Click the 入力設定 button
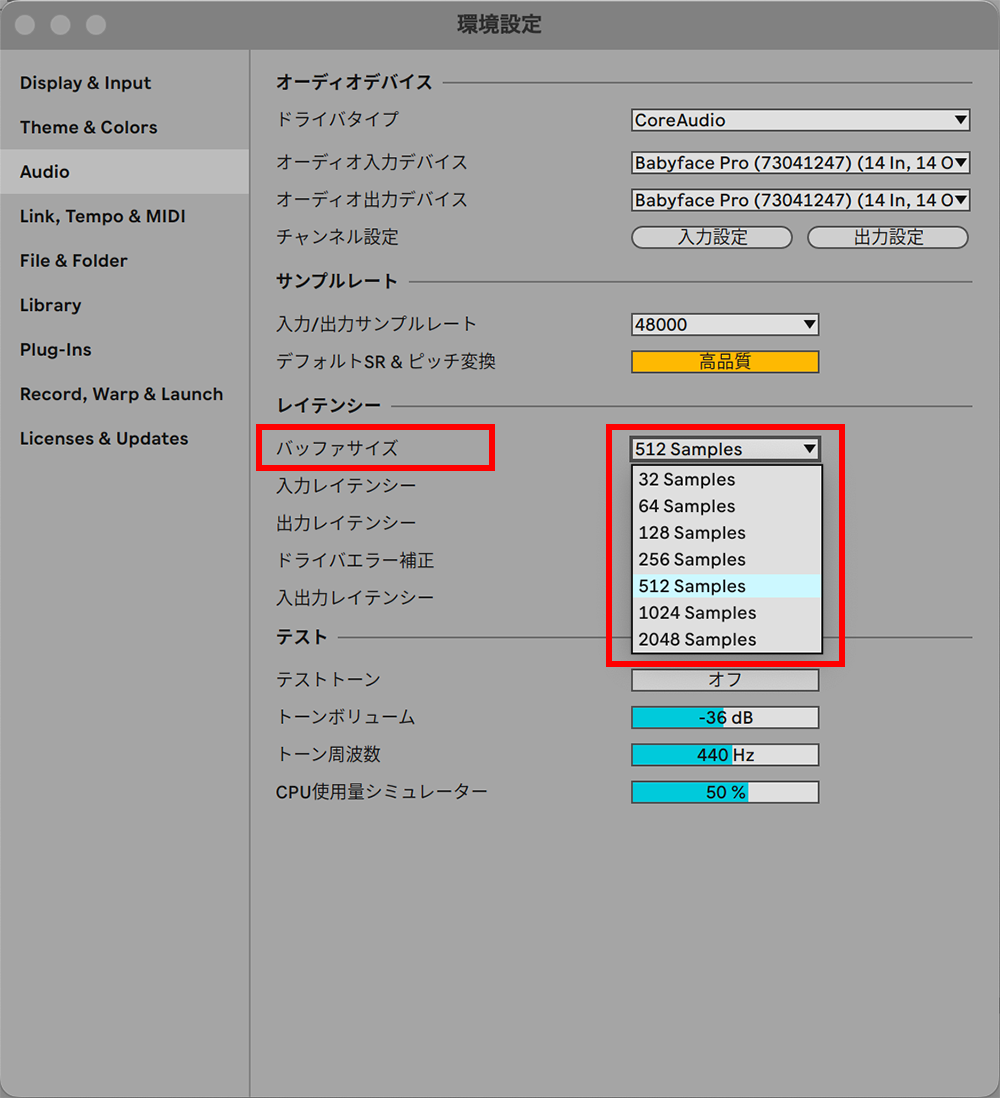This screenshot has height=1098, width=1000. [712, 238]
